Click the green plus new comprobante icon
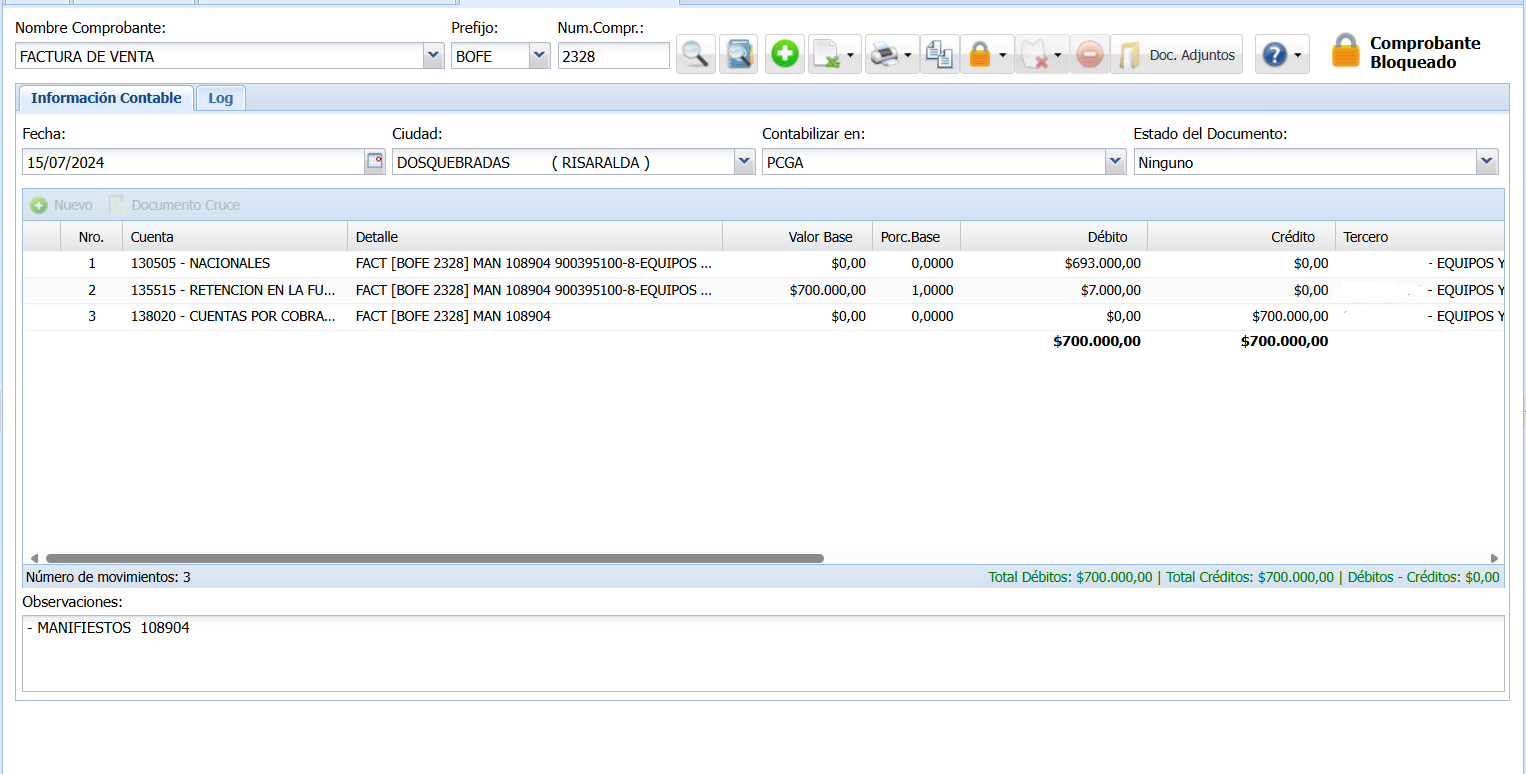The width and height of the screenshot is (1526, 774). click(x=785, y=54)
